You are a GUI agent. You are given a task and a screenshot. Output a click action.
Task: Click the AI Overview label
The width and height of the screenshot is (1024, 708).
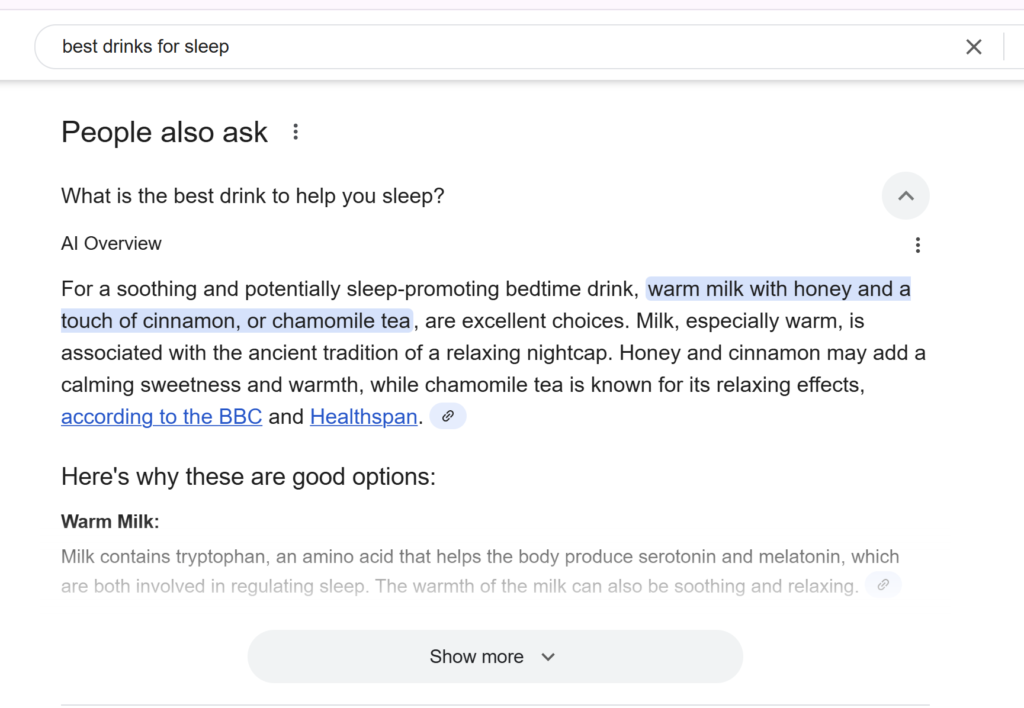[111, 244]
